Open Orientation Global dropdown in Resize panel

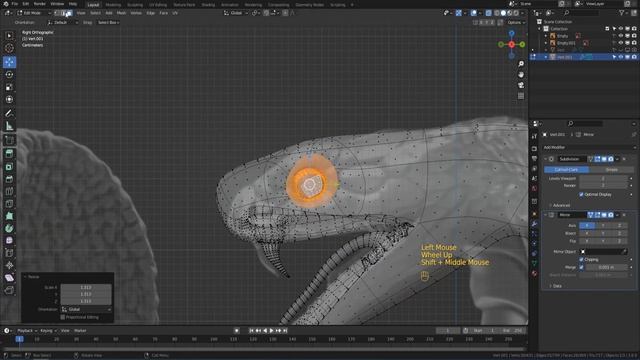point(86,309)
